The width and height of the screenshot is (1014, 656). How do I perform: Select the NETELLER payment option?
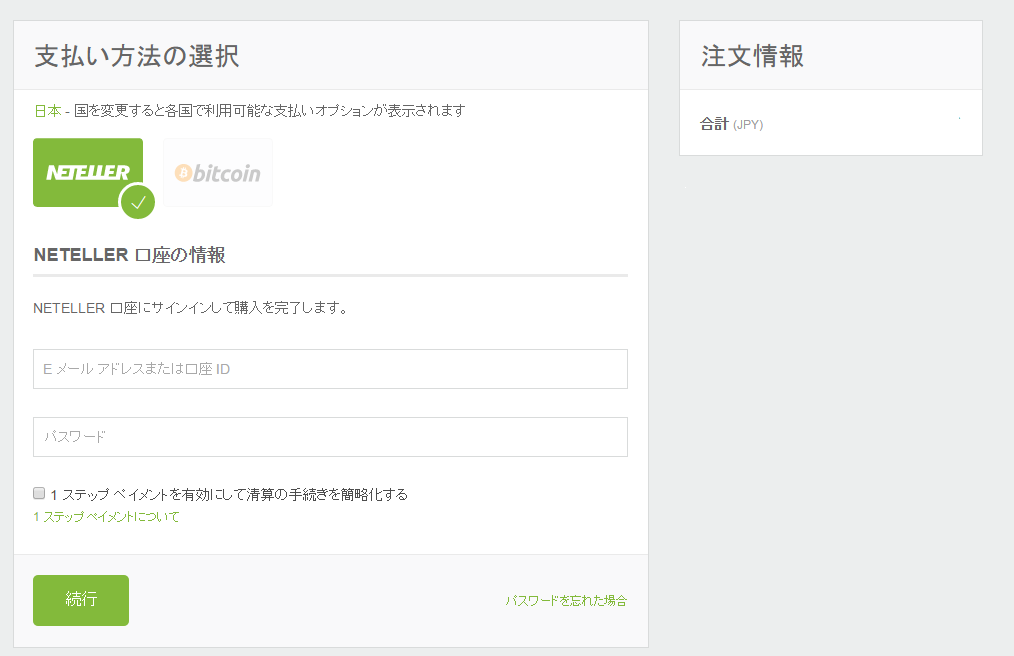click(x=88, y=172)
